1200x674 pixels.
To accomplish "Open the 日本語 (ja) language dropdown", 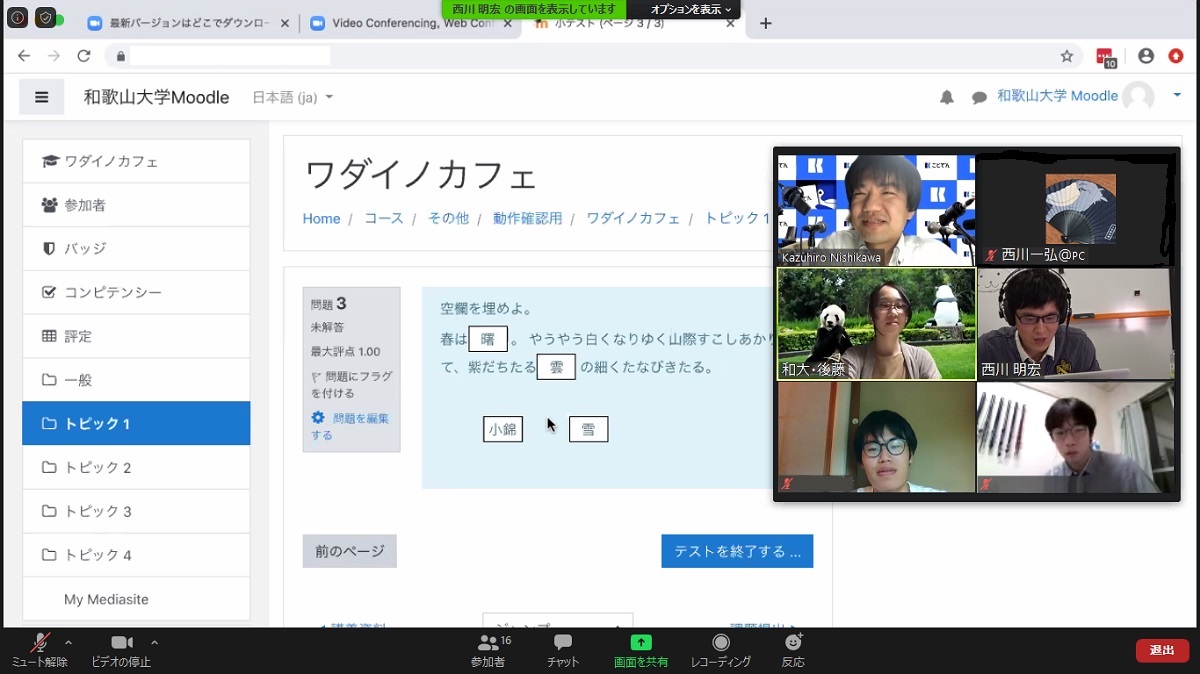I will point(292,97).
